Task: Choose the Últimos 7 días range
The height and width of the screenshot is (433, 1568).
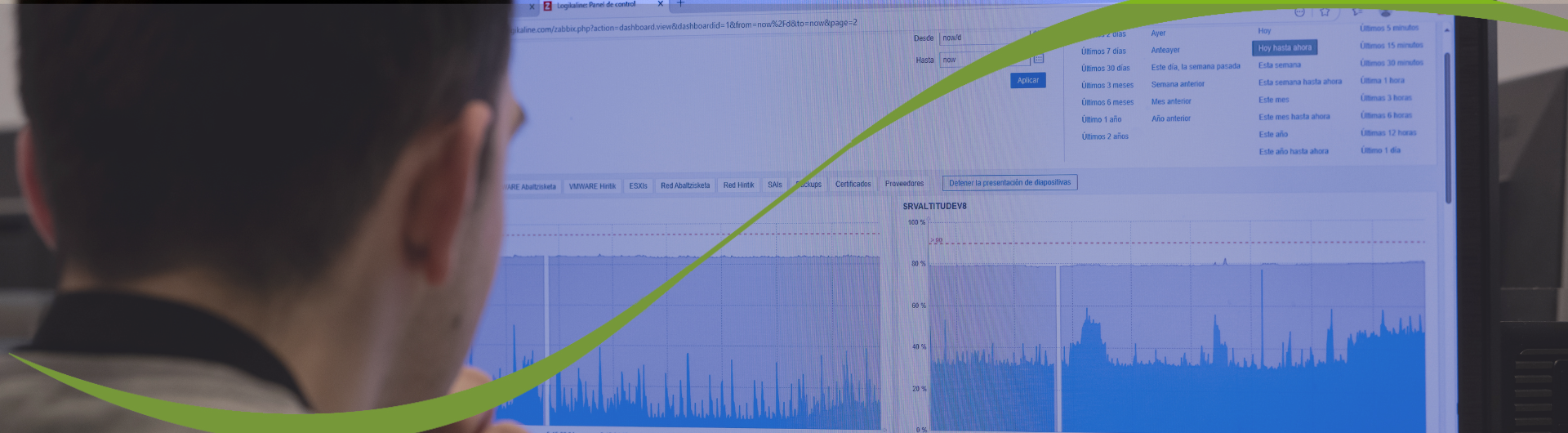Action: point(1103,51)
